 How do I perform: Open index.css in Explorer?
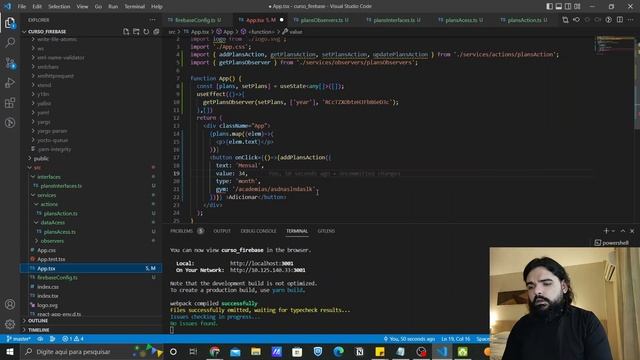(48, 287)
